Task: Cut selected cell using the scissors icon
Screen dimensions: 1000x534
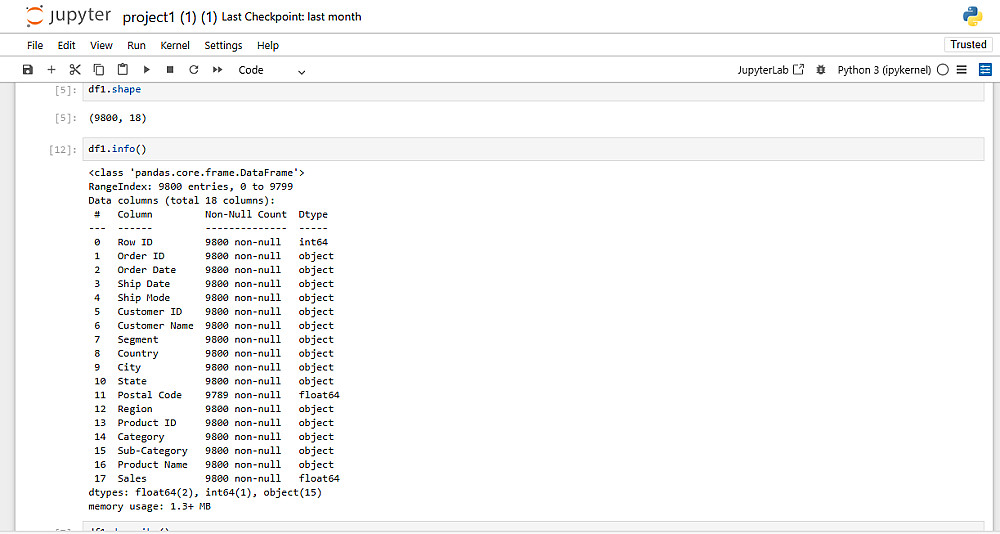Action: (75, 70)
